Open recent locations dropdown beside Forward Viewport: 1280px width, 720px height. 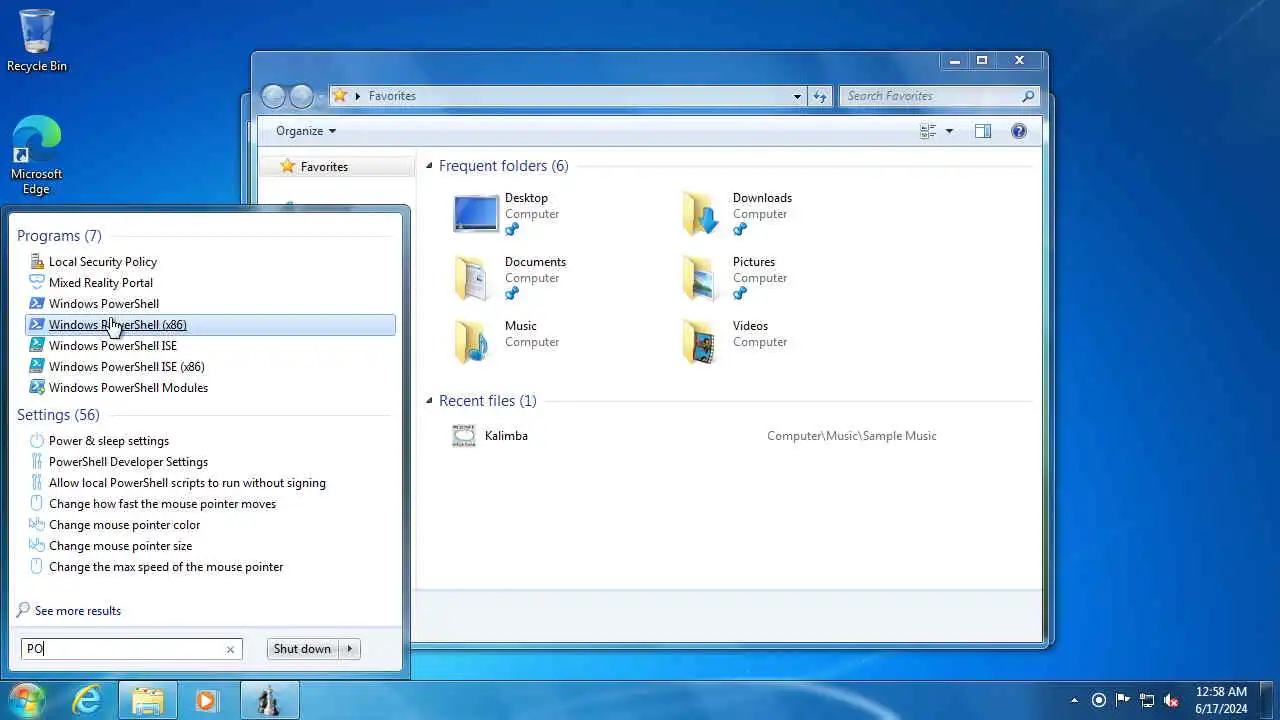[x=320, y=97]
